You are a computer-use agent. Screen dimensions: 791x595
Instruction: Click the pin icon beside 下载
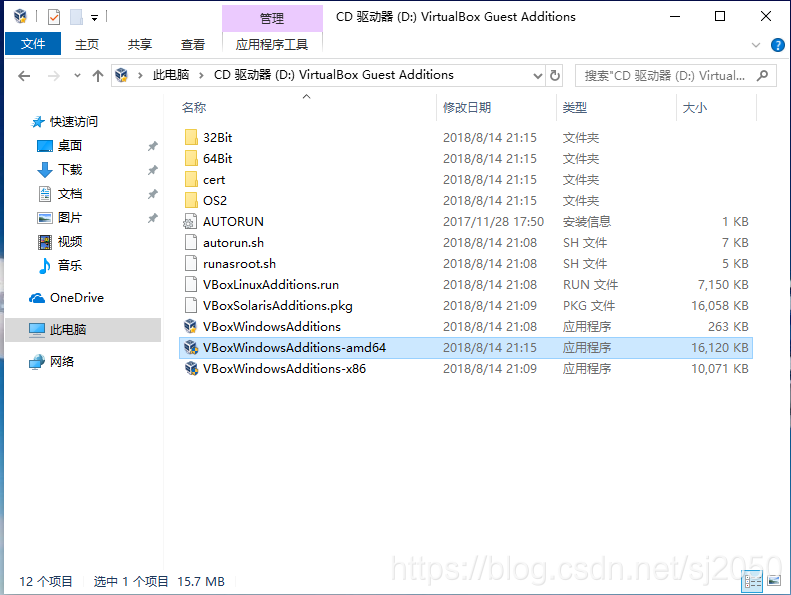click(152, 170)
